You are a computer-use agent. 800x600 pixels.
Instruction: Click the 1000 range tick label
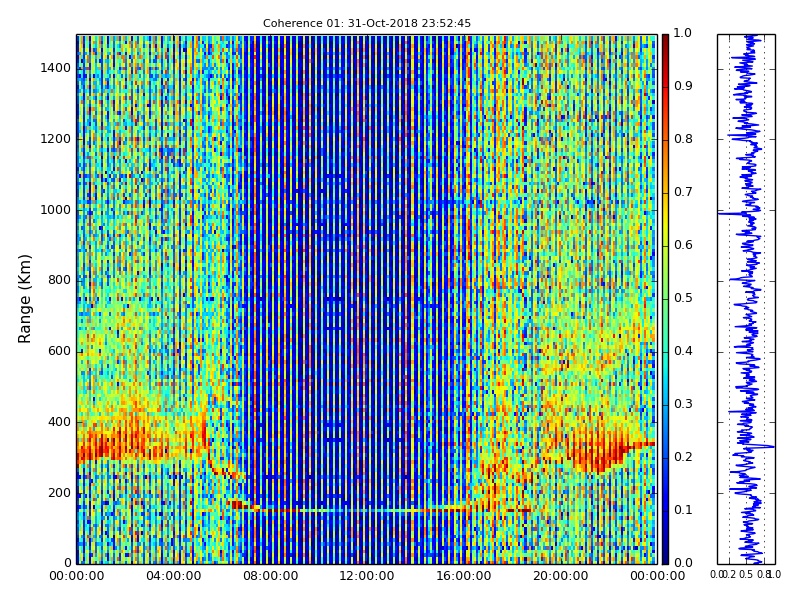point(56,210)
